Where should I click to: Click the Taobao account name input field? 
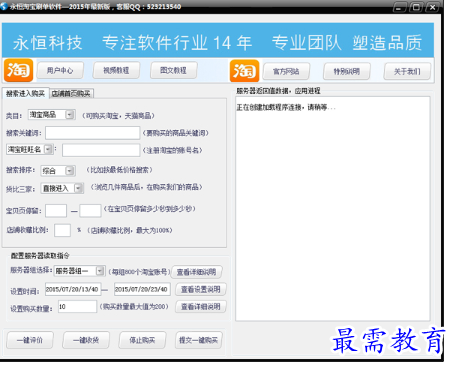(101, 150)
